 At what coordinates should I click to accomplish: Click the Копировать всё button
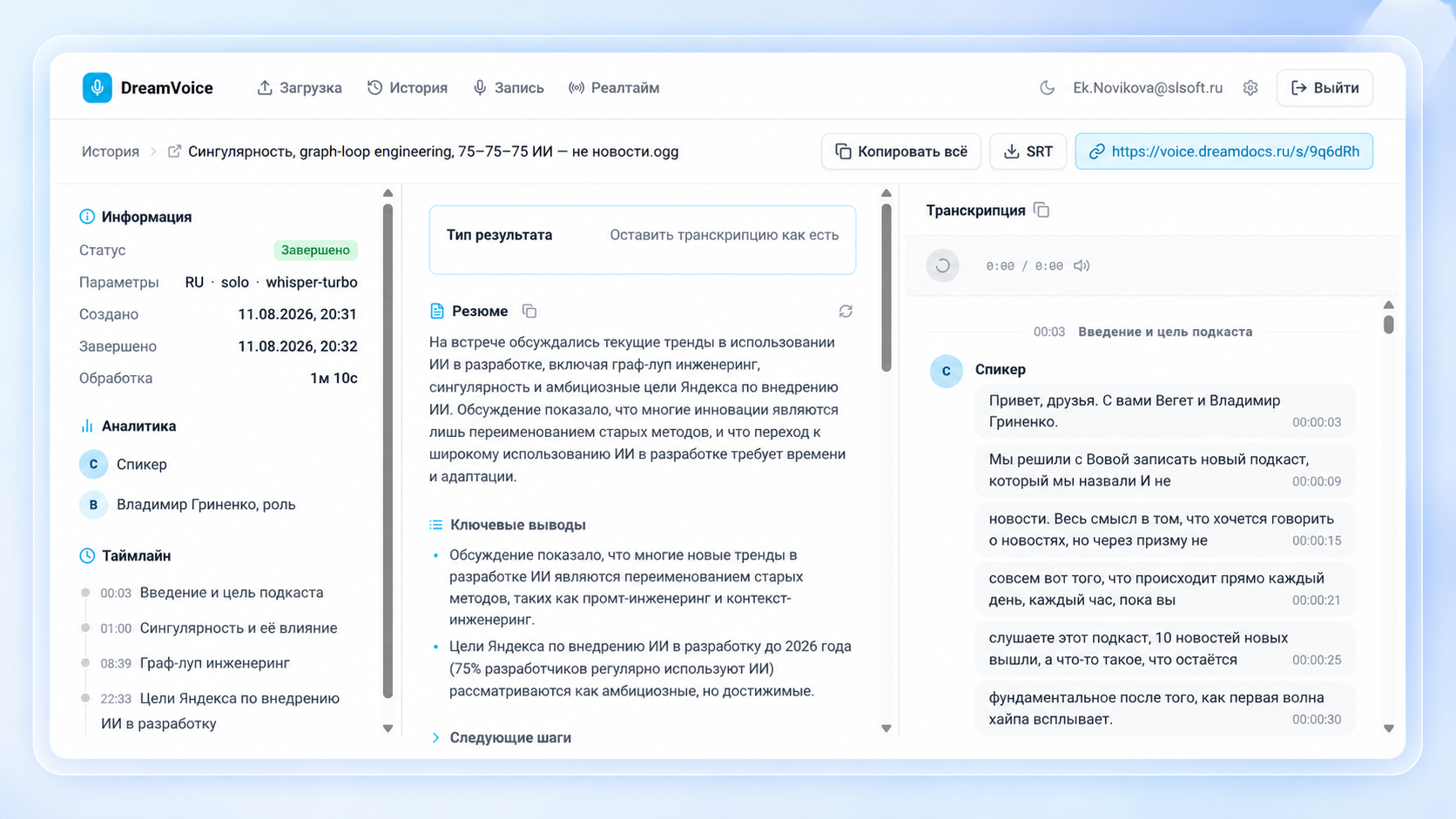coord(901,151)
